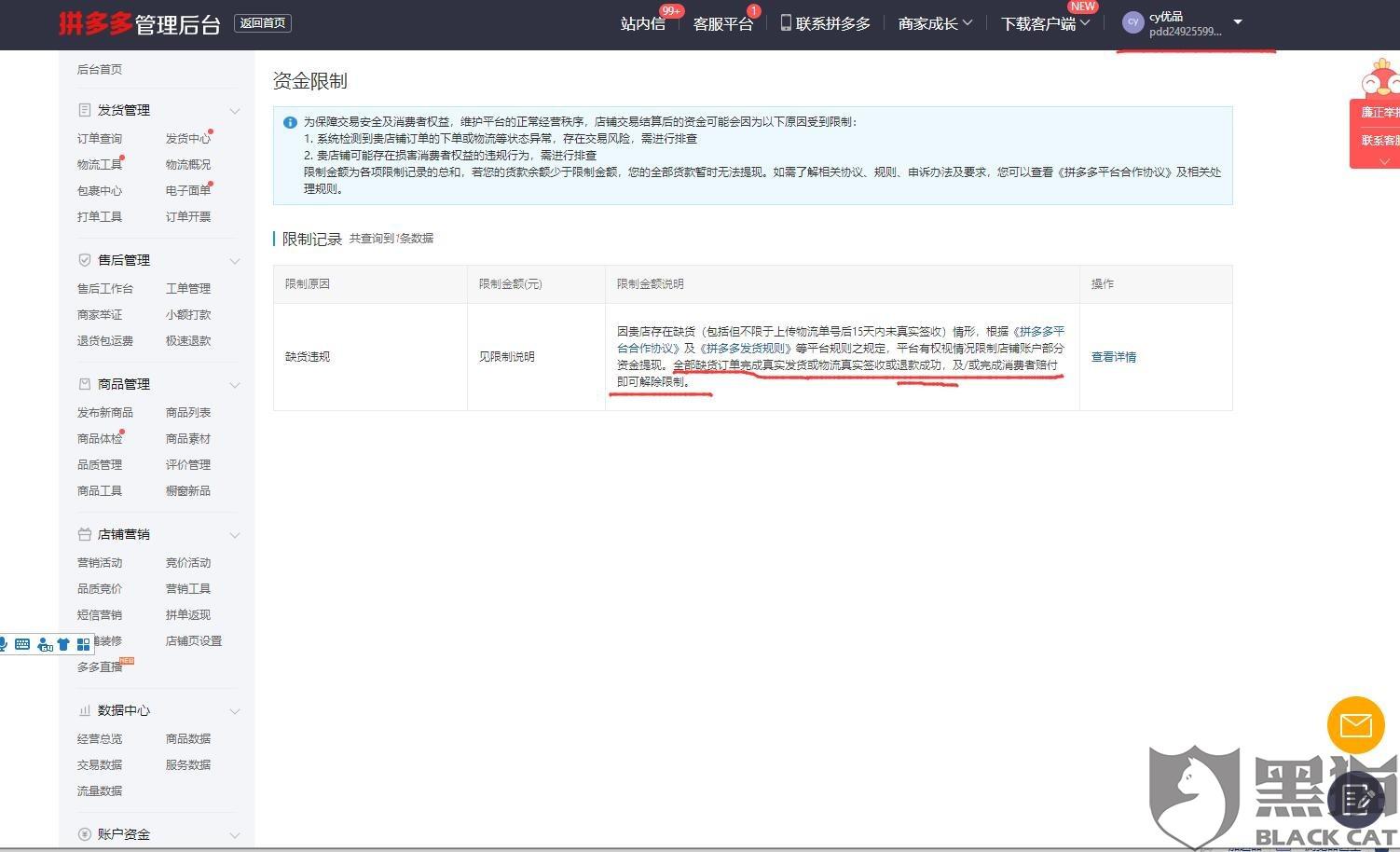Image resolution: width=1400 pixels, height=852 pixels.
Task: Open 店铺页设置 in the sidebar
Action: (x=194, y=640)
